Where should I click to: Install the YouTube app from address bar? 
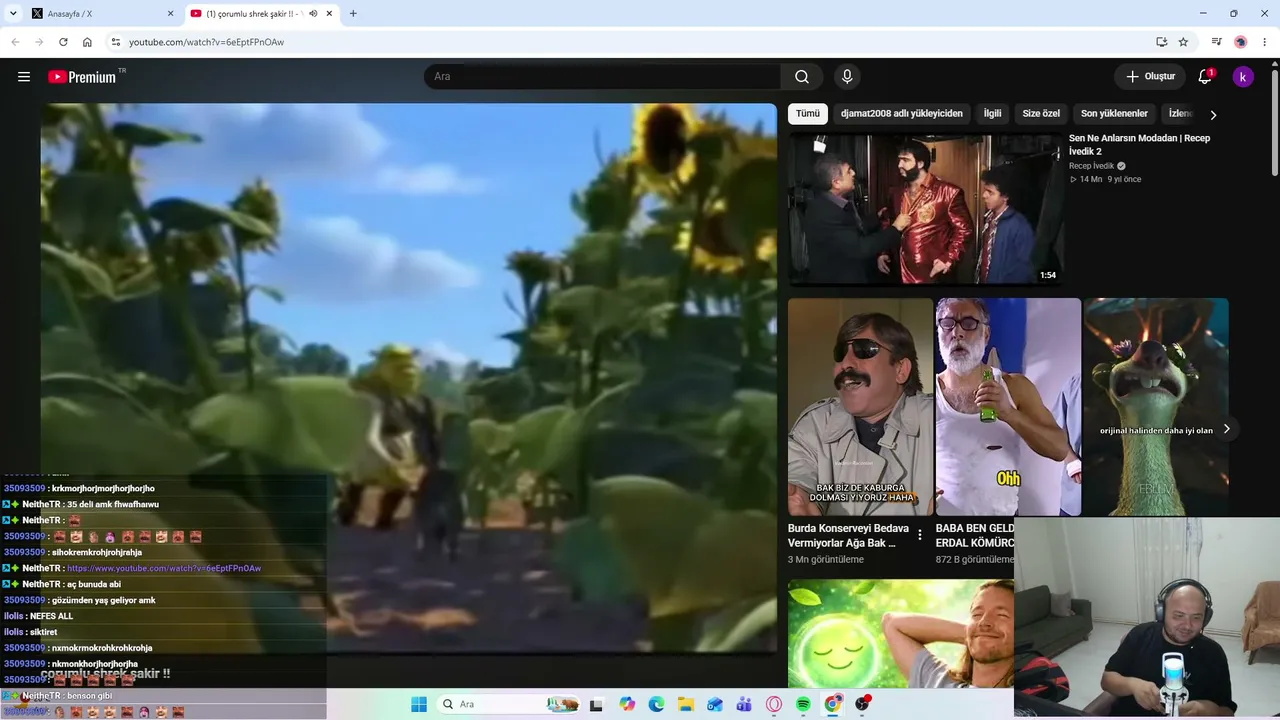pyautogui.click(x=1161, y=42)
